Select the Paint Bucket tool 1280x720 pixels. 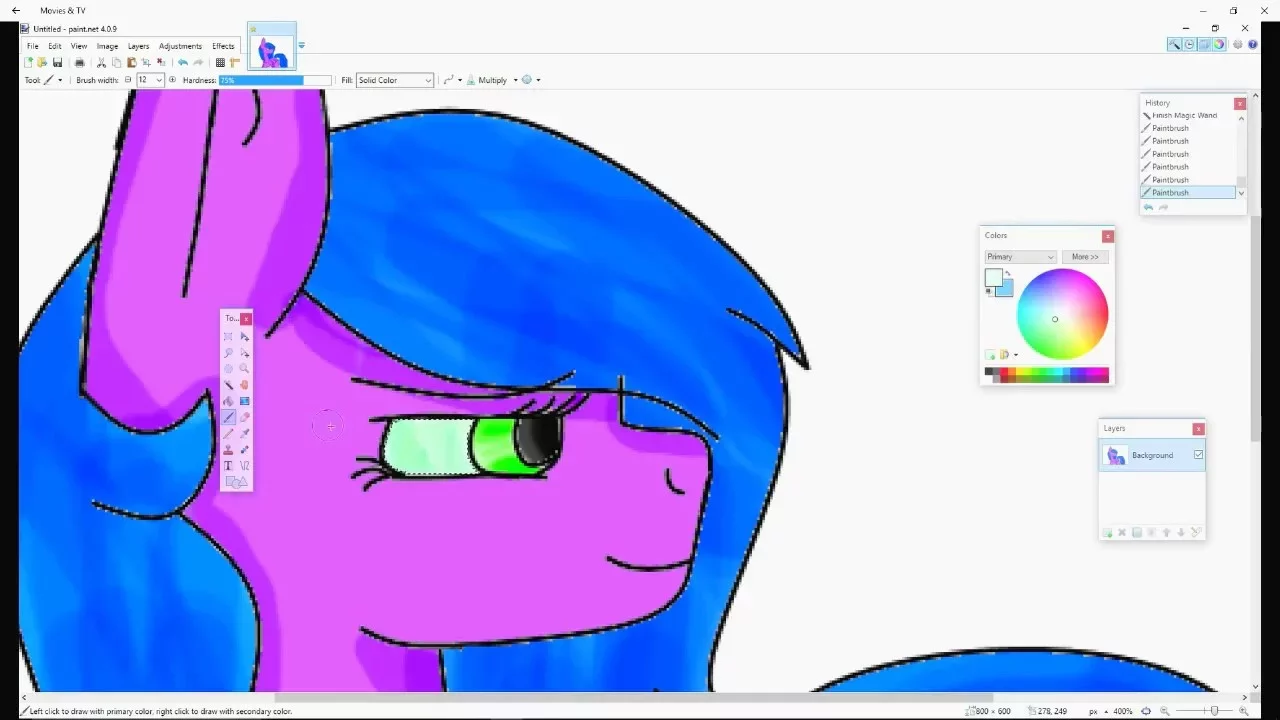pos(228,401)
